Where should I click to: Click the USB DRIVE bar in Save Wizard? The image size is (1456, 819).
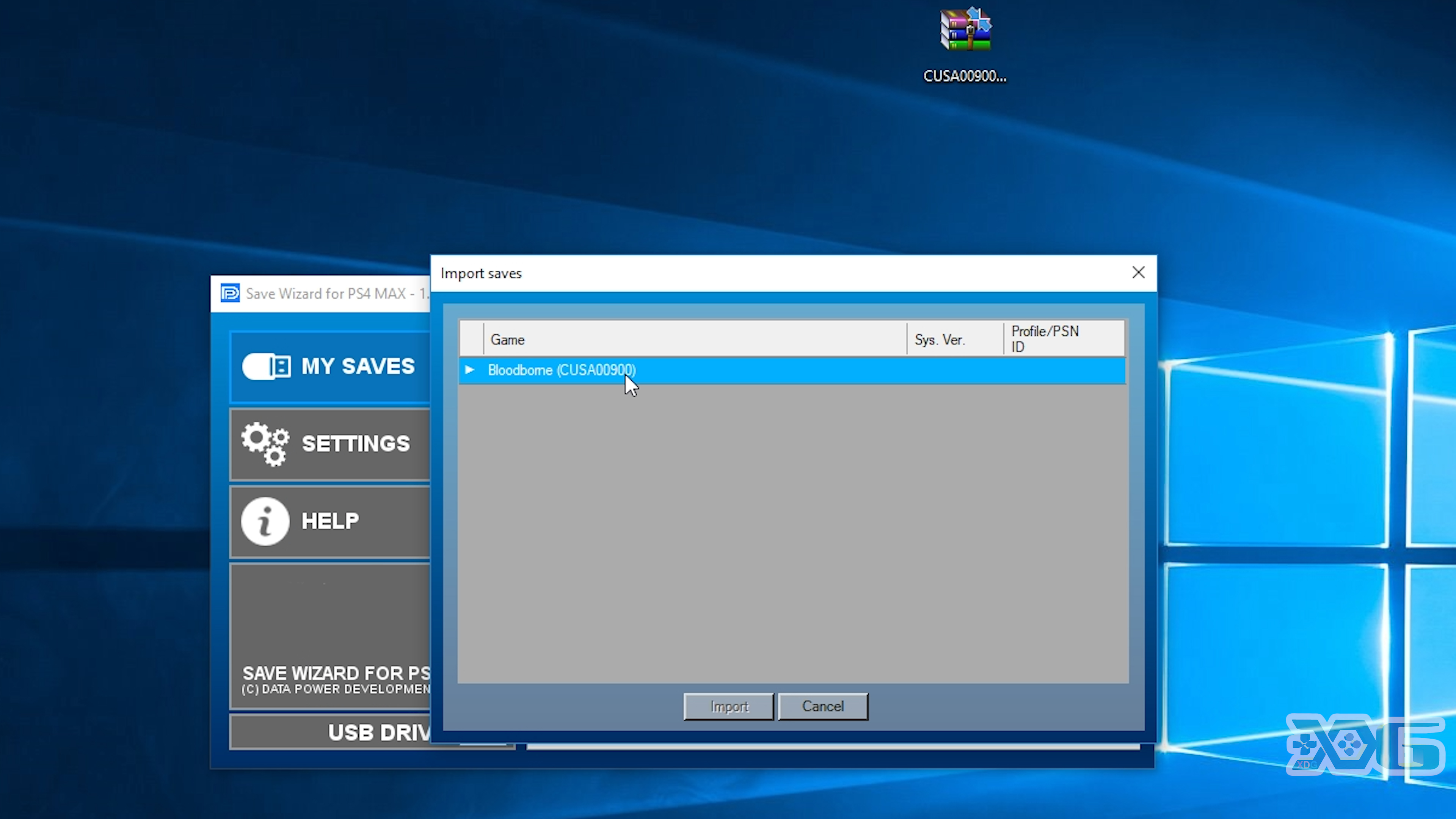point(330,732)
